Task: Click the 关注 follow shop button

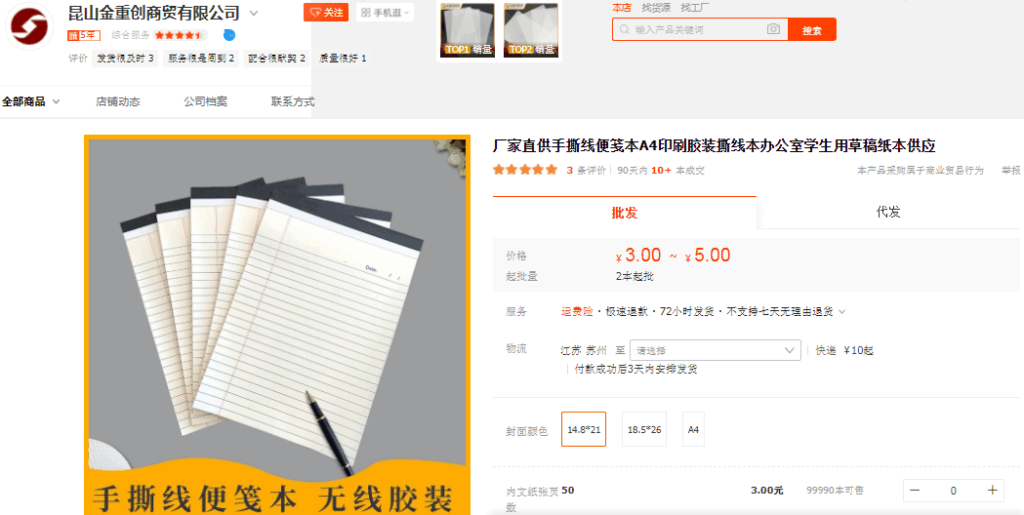Action: (327, 13)
